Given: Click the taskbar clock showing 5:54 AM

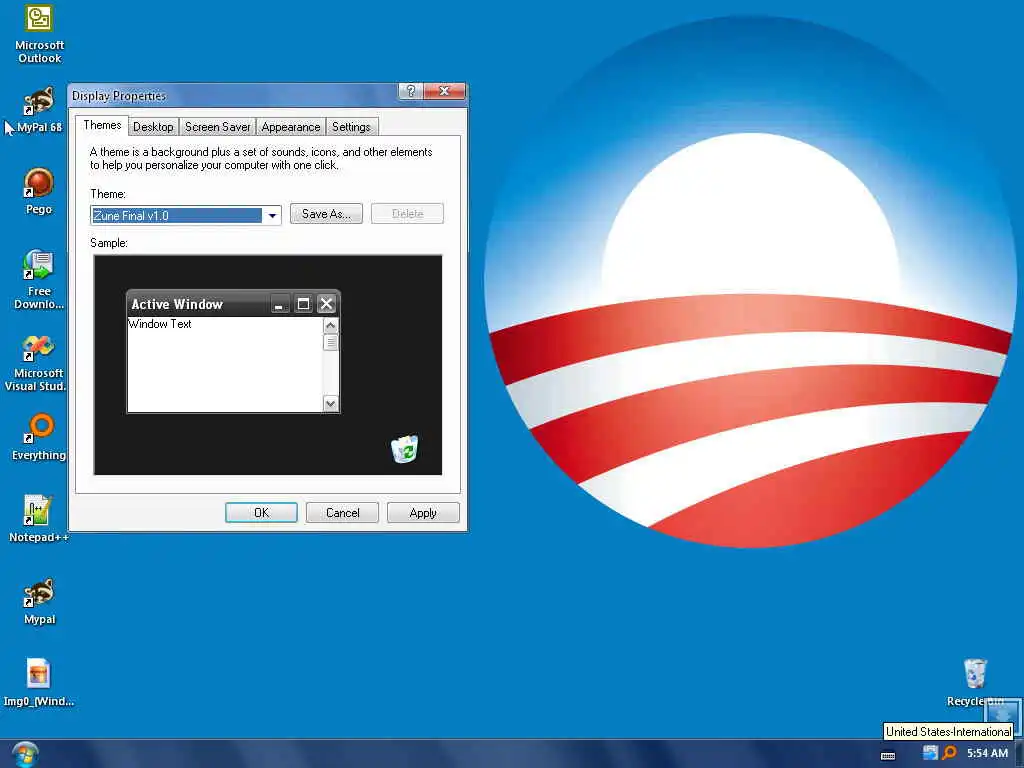Looking at the screenshot, I should pos(987,753).
